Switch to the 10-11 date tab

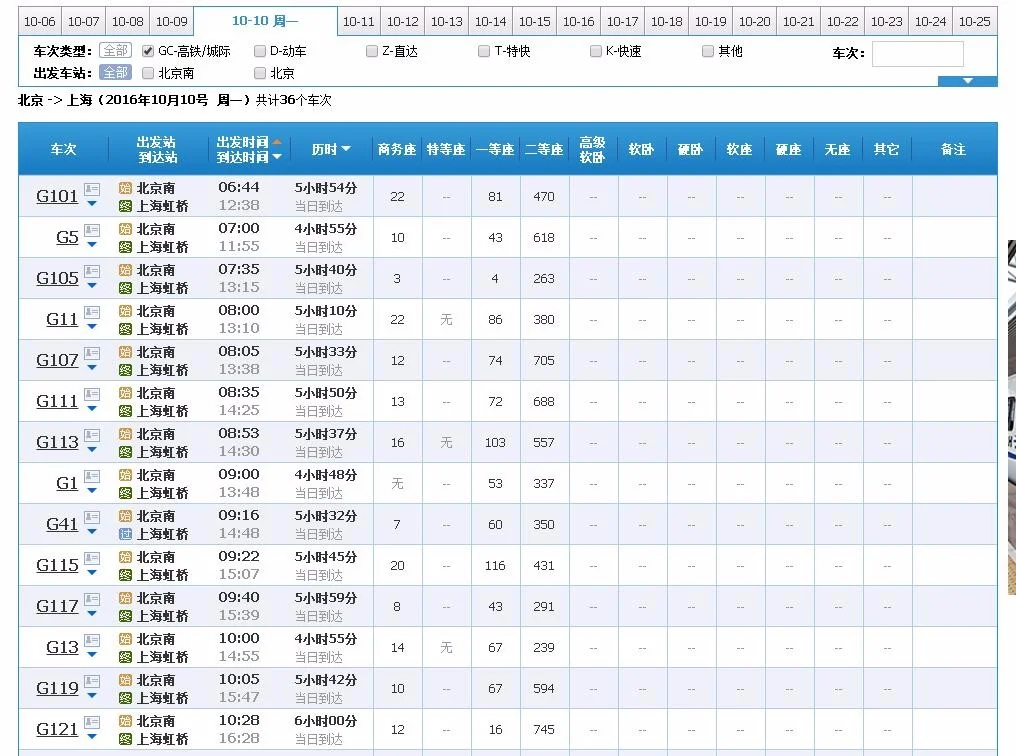coord(358,20)
